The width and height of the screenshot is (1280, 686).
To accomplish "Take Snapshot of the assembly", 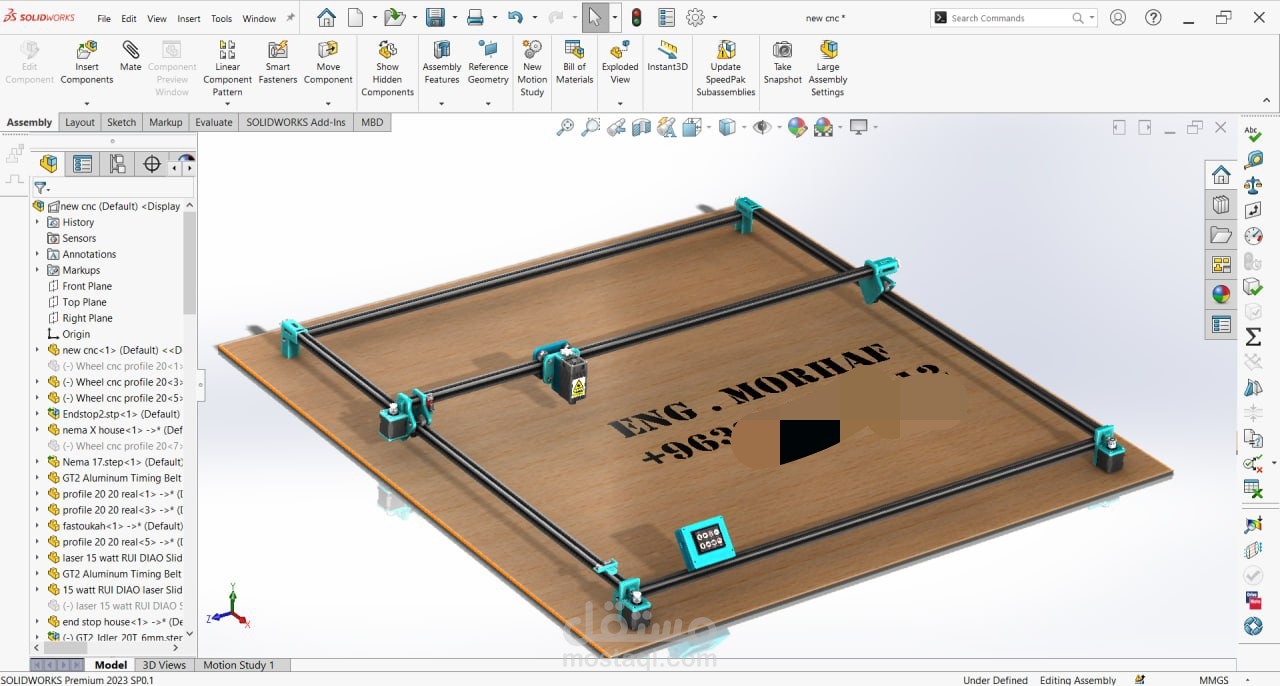I will (782, 62).
